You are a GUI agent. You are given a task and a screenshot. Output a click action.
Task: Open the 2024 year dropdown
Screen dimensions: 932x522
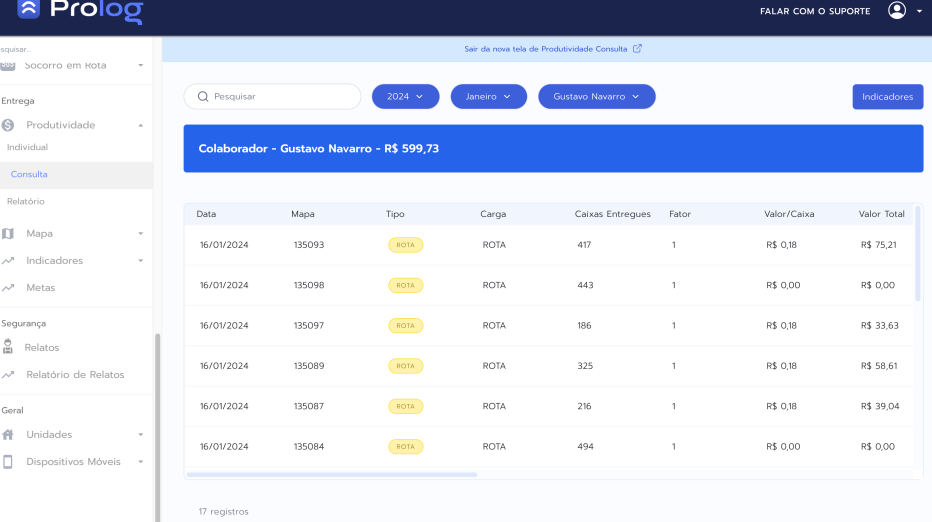tap(405, 97)
